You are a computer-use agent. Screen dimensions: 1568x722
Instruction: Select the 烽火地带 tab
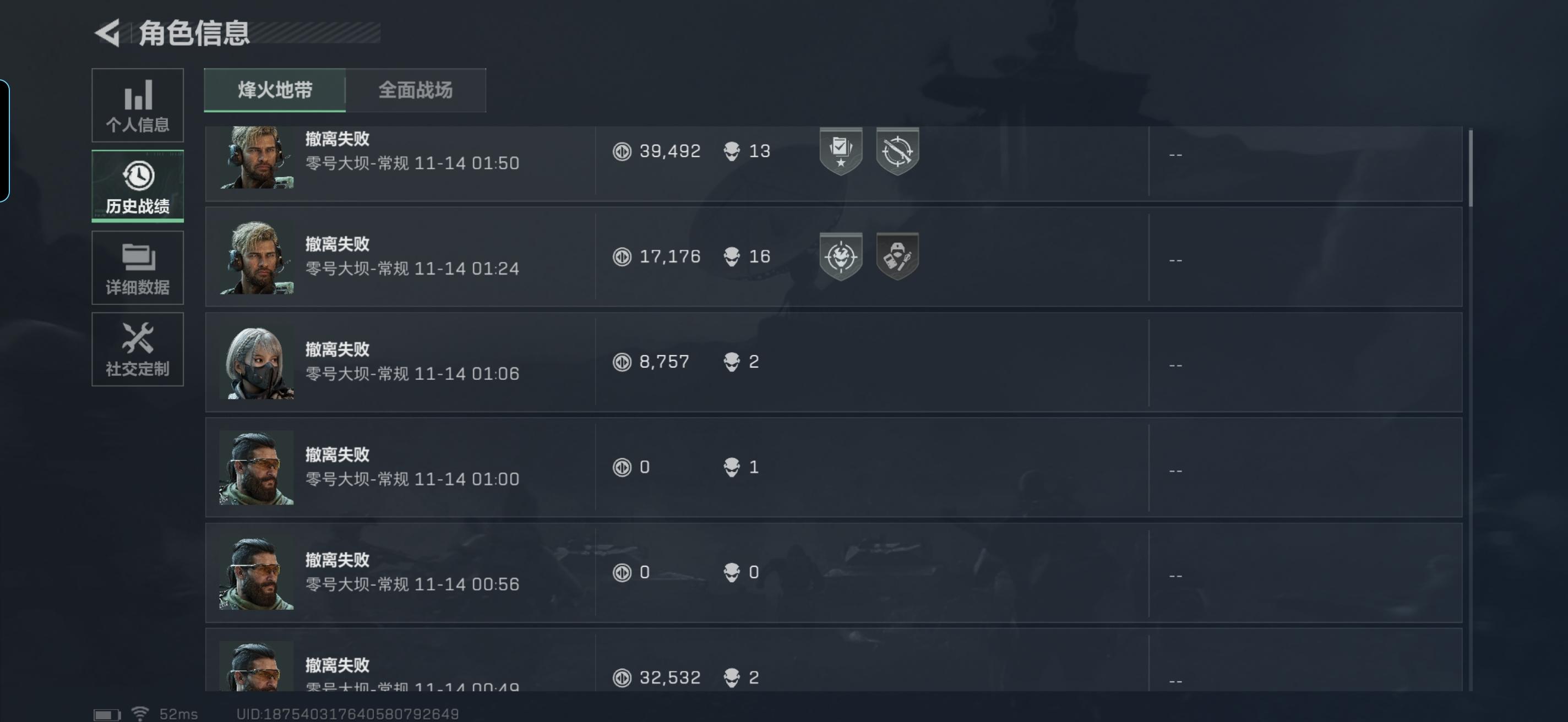pos(275,90)
